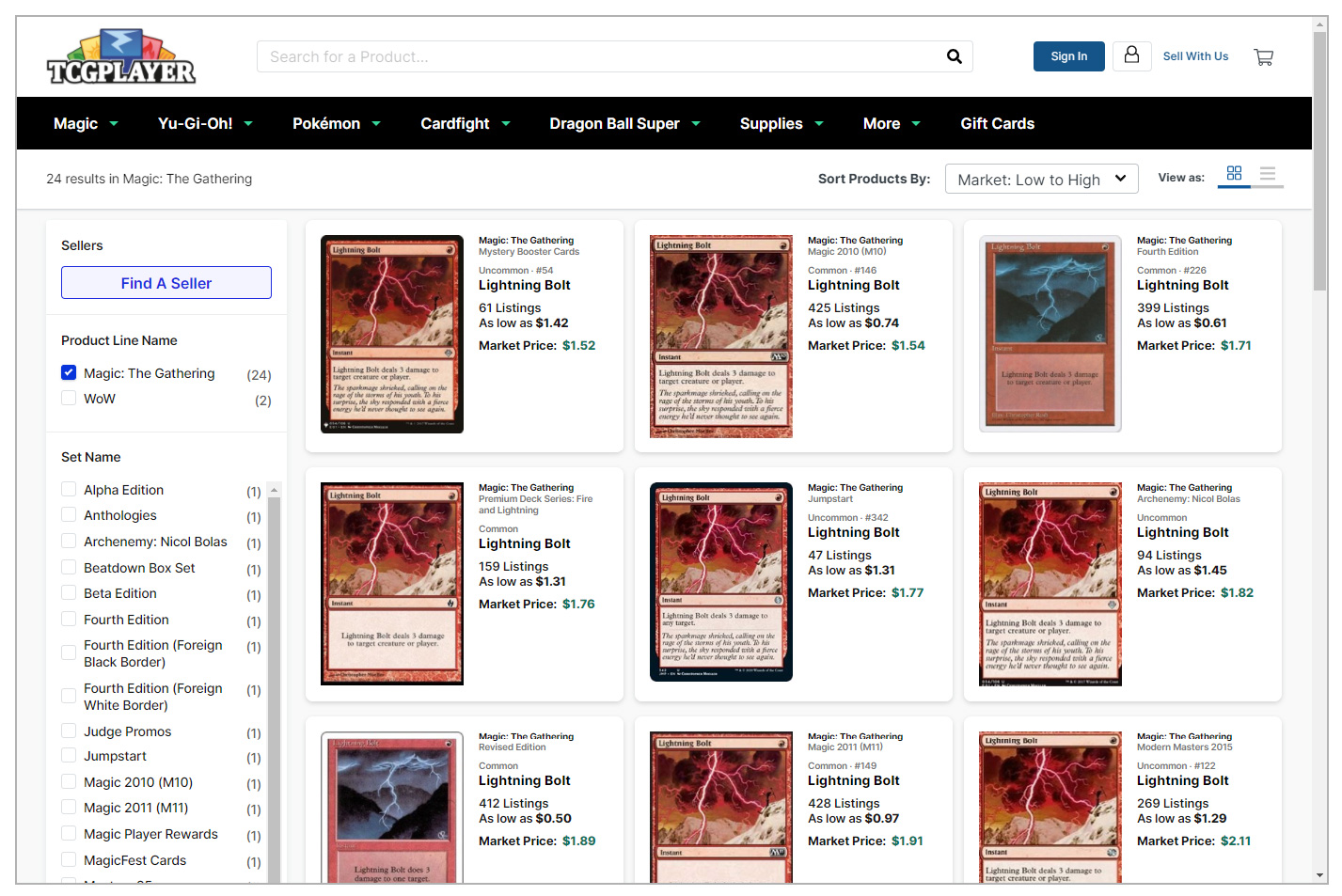The width and height of the screenshot is (1342, 896).
Task: Expand the Cardfight menu
Action: tap(466, 123)
